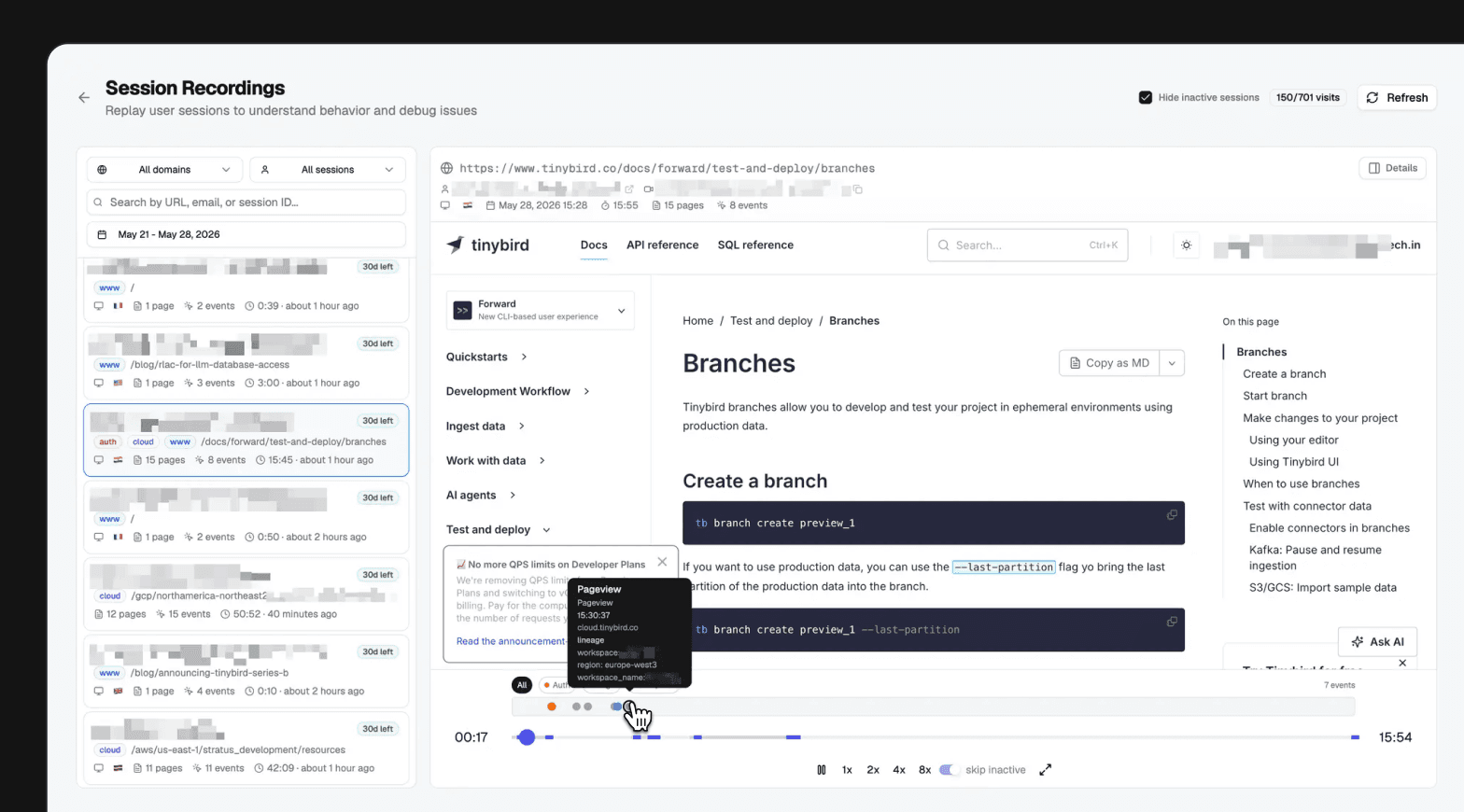Viewport: 1464px width, 812px height.
Task: Close the QPS limits announcement popup
Action: click(662, 562)
